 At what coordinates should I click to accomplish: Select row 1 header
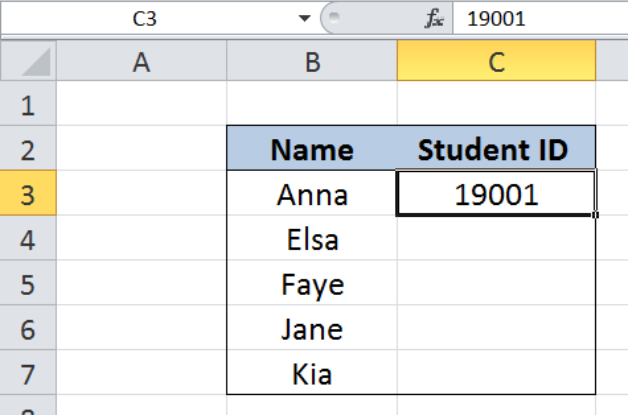click(x=28, y=104)
